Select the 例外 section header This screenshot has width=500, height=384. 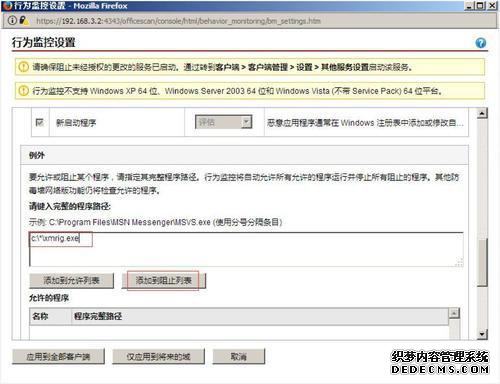[x=244, y=155]
